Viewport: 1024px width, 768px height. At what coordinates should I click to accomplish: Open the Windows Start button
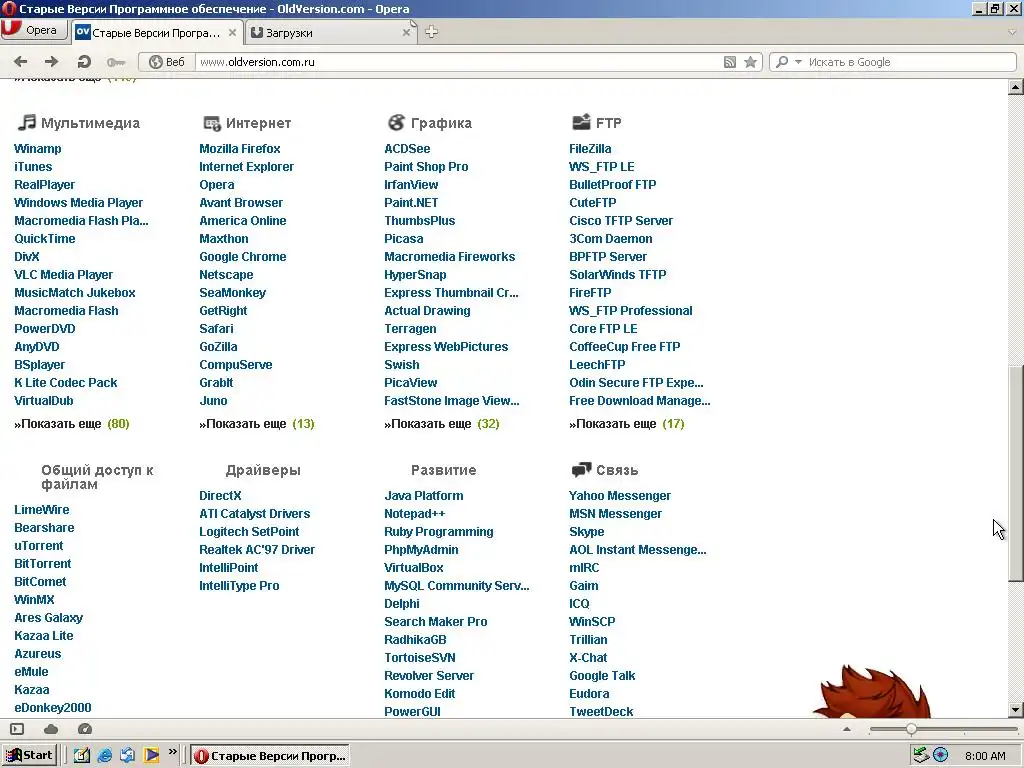click(x=29, y=756)
